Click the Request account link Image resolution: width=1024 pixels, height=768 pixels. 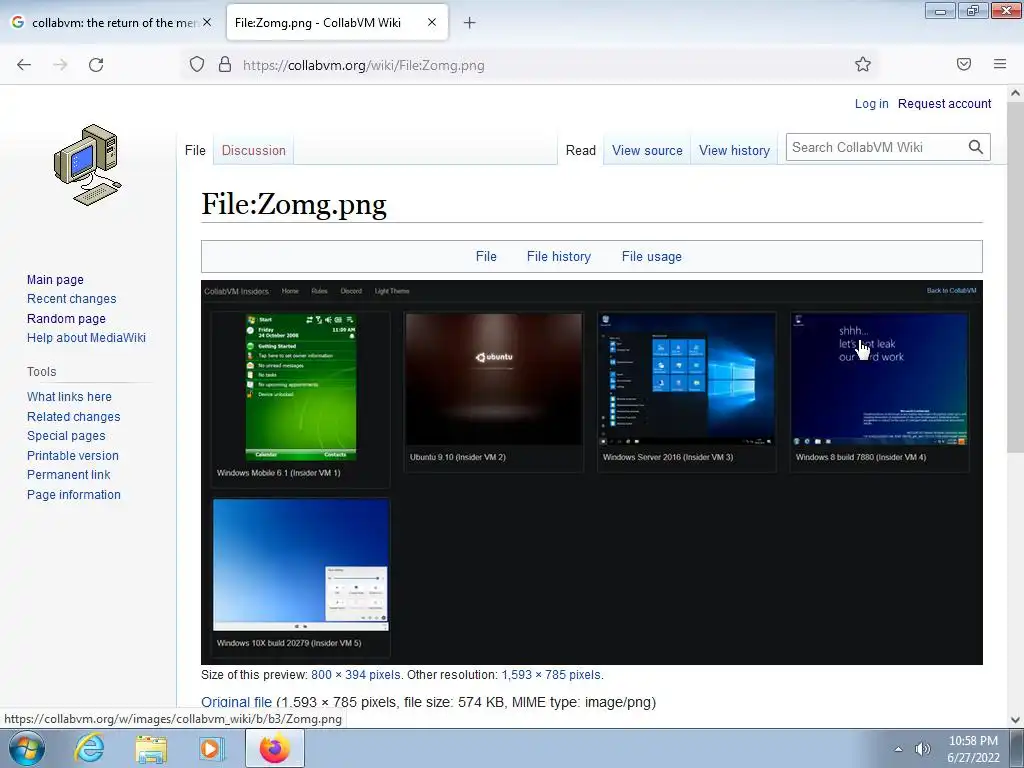944,104
